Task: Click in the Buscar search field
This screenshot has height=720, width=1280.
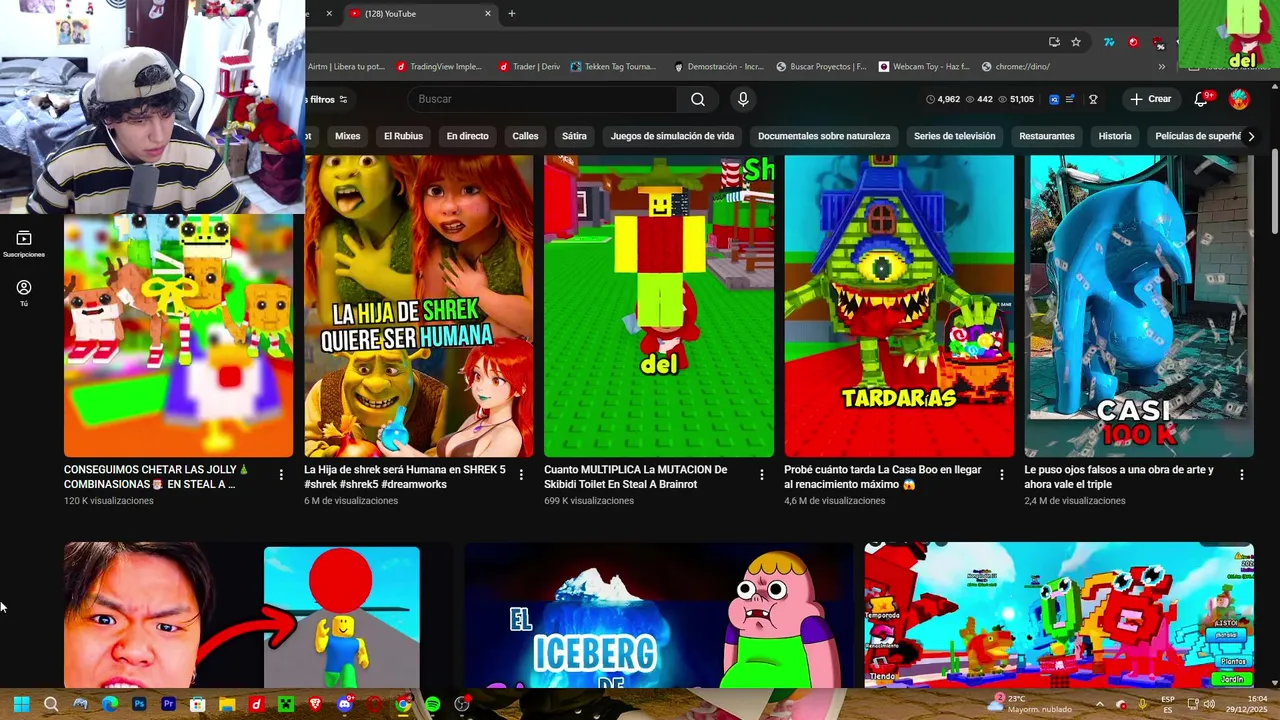Action: [x=542, y=99]
